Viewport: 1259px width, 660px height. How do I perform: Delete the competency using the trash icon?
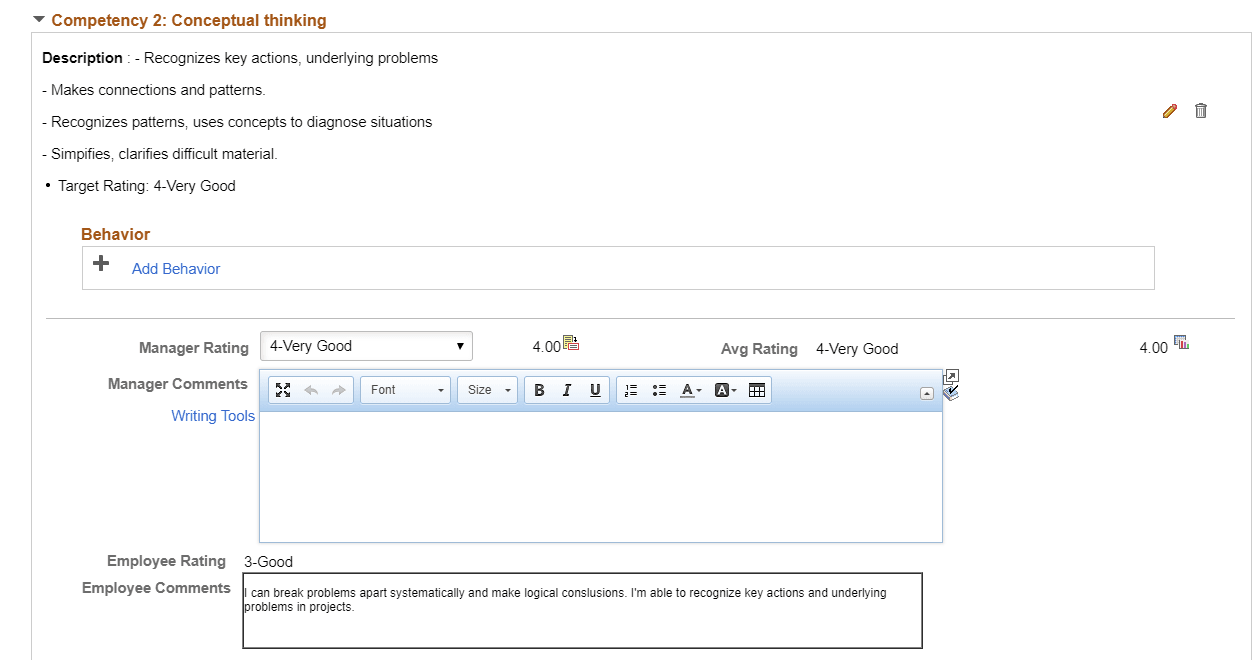(x=1201, y=111)
